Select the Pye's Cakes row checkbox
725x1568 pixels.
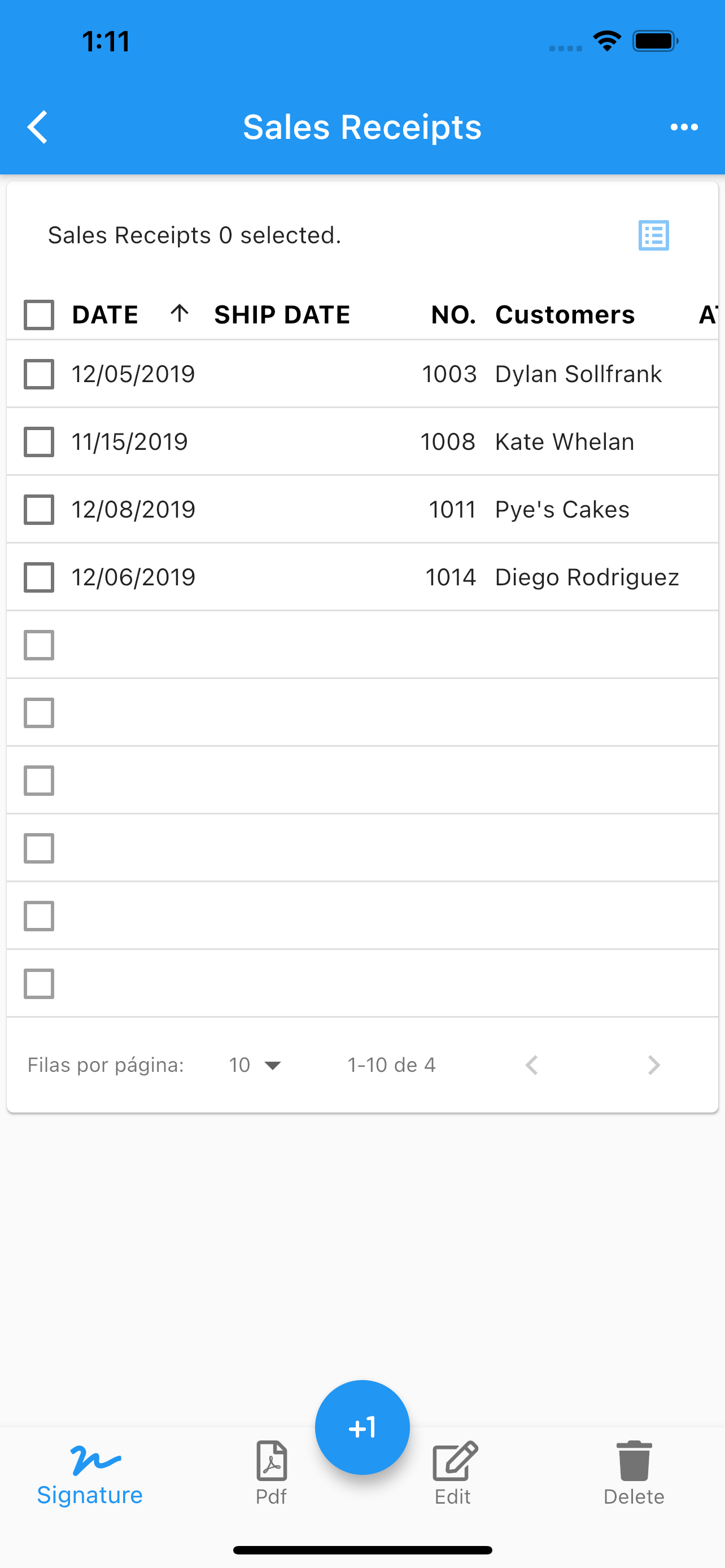(39, 510)
